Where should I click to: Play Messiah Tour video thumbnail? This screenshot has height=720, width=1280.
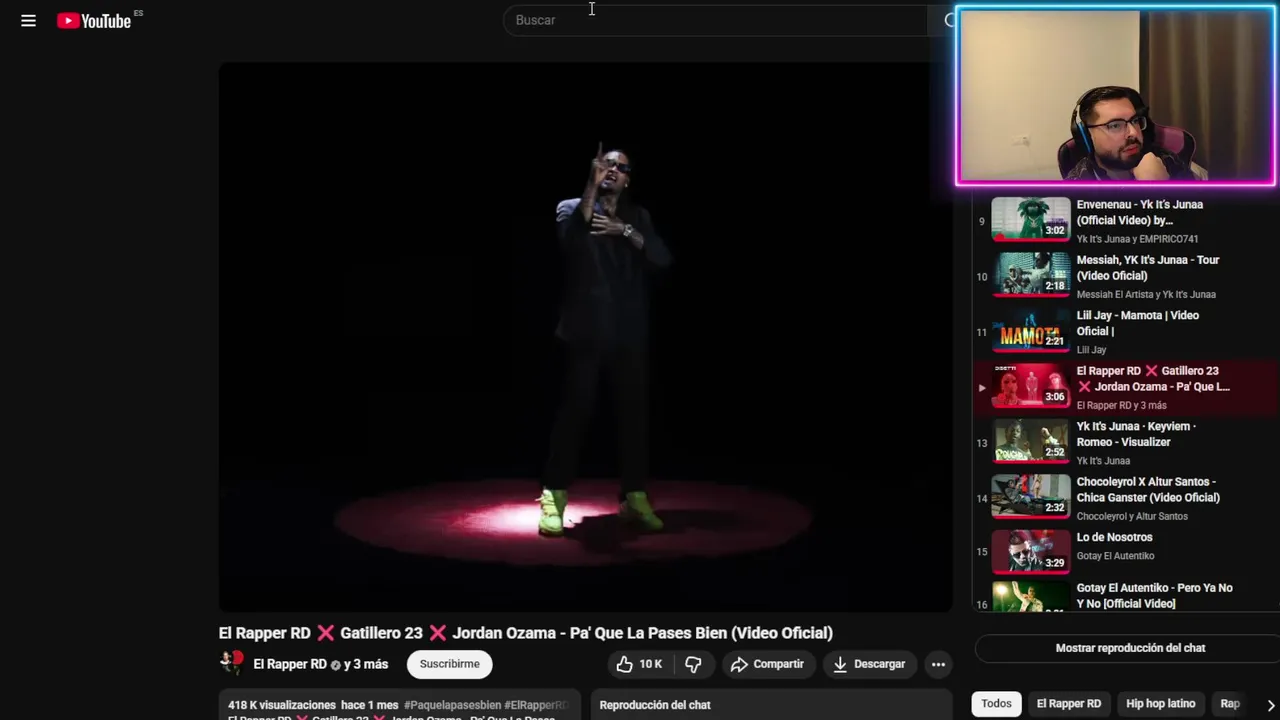tap(1030, 275)
